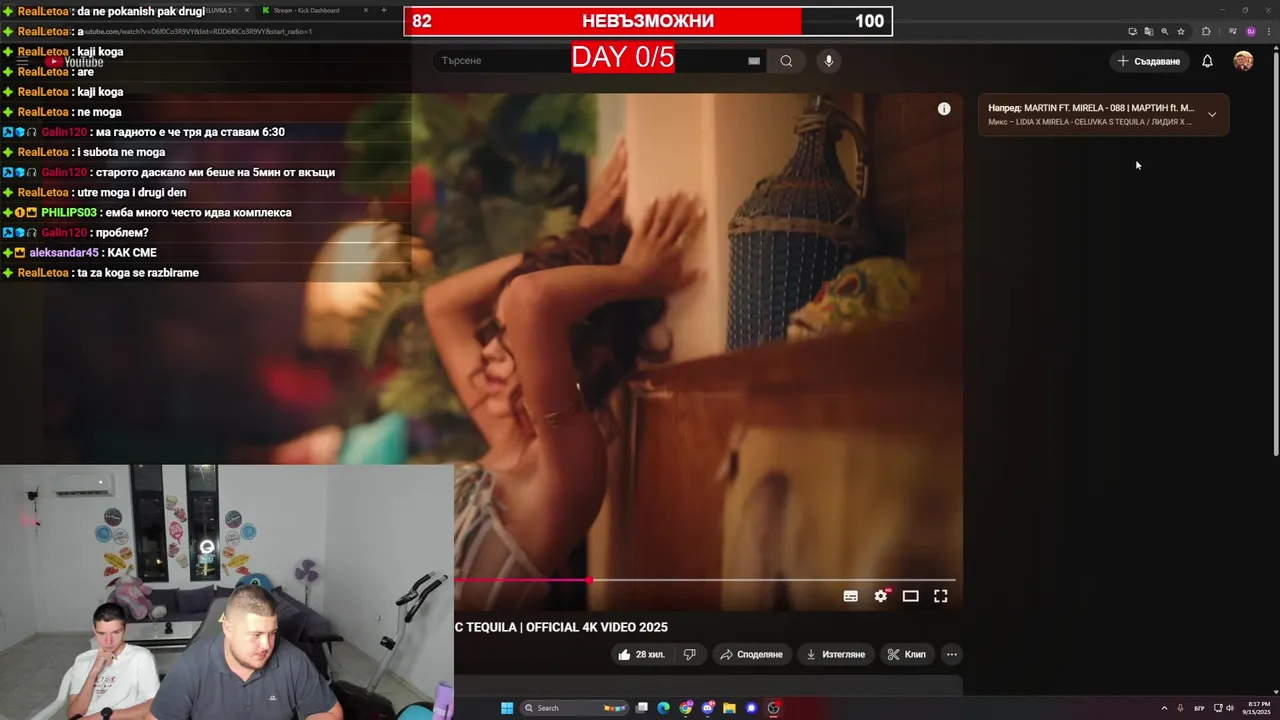This screenshot has width=1280, height=720.
Task: Click chat message 'ta za koga se razbirame'
Action: pos(138,273)
